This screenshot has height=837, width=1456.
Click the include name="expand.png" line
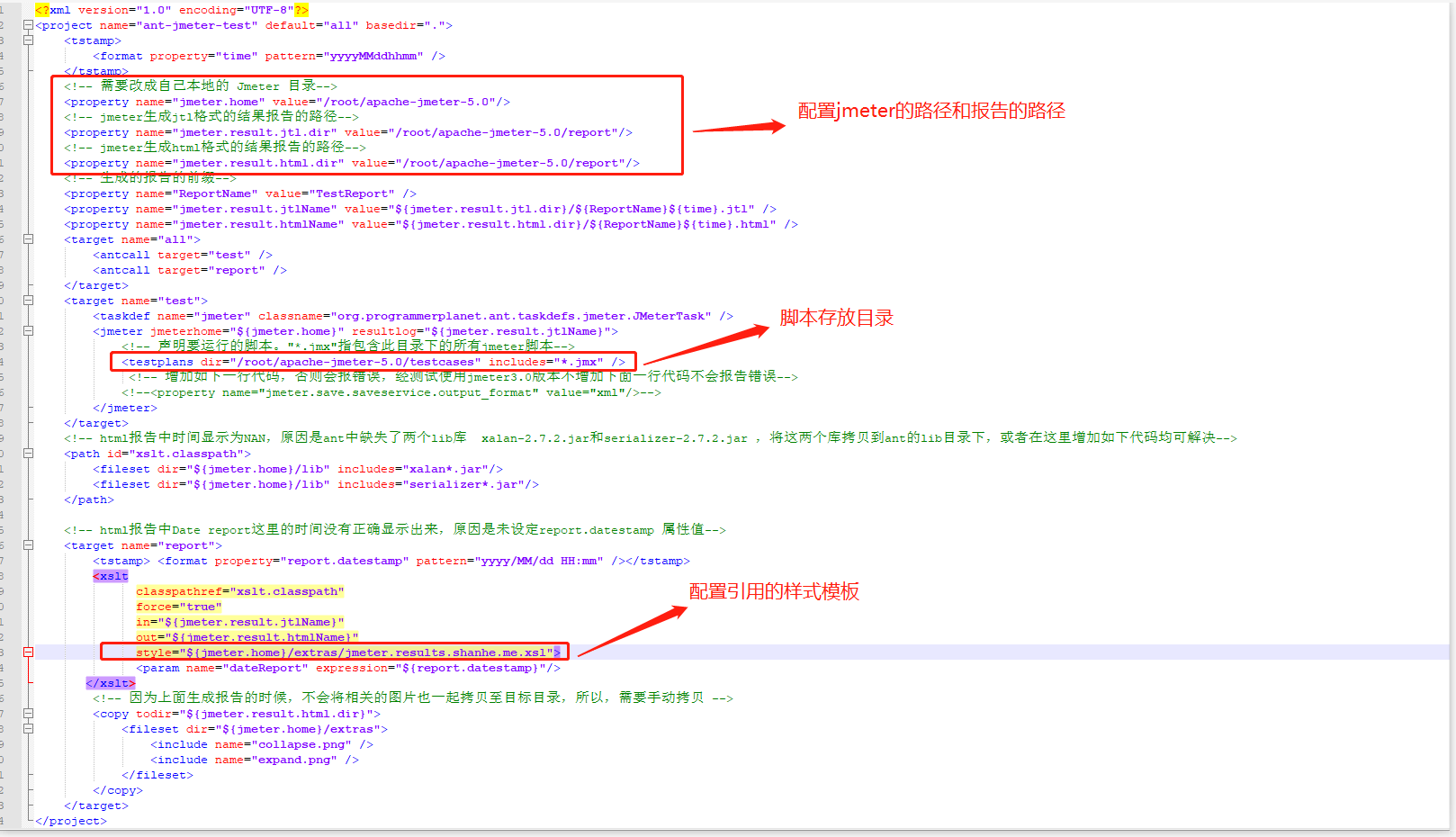[x=255, y=760]
